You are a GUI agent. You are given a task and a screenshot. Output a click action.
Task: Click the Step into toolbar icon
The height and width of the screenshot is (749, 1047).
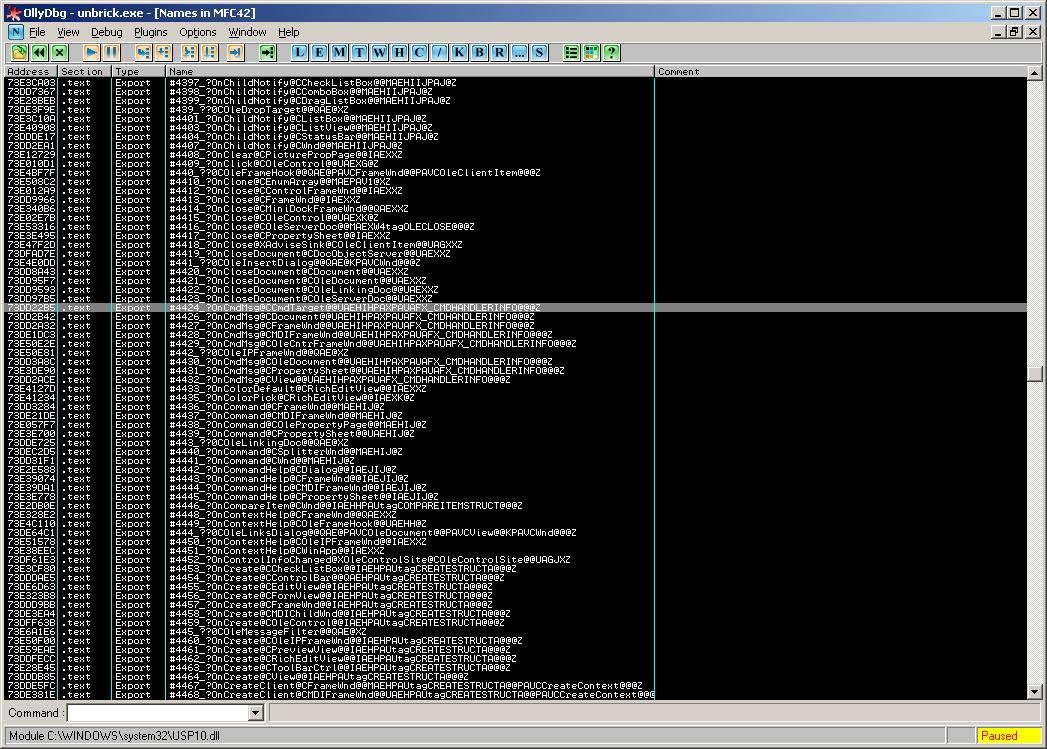click(x=143, y=52)
